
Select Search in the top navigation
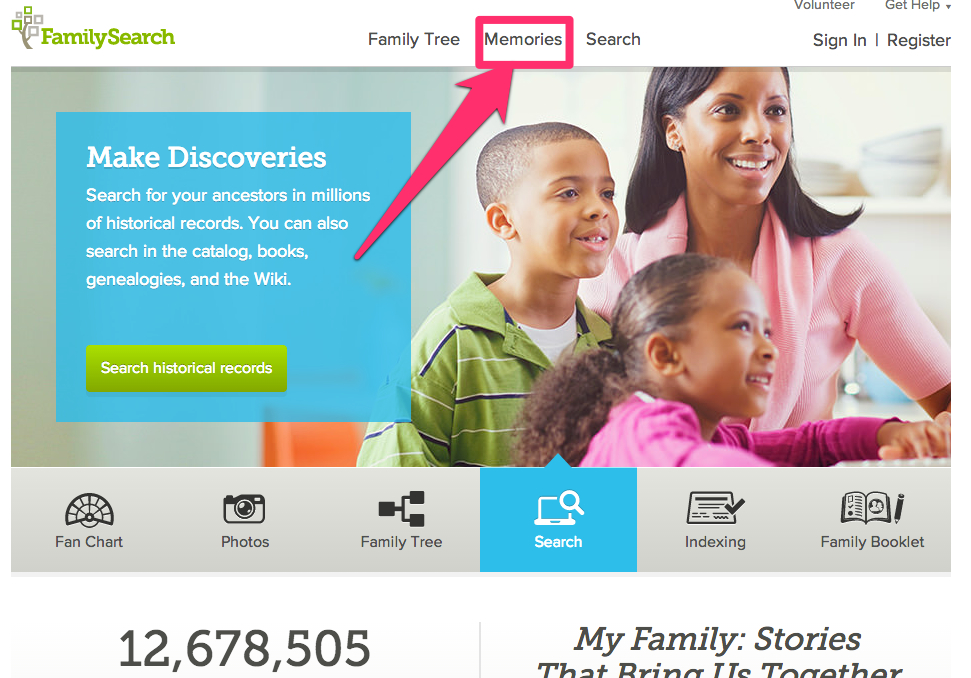click(x=613, y=40)
